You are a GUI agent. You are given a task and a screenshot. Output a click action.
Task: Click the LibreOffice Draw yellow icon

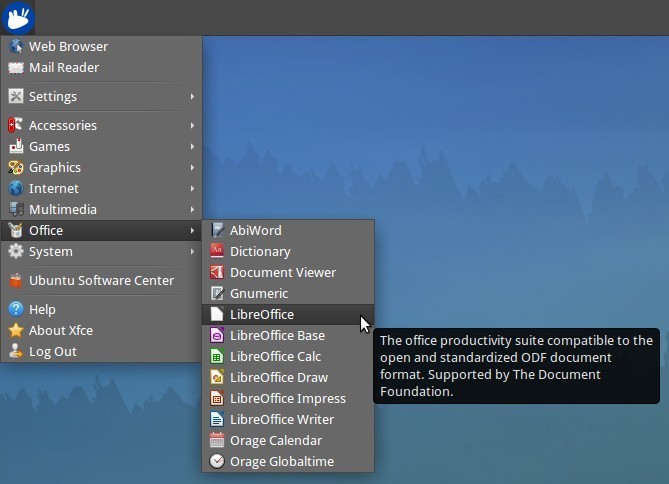point(217,377)
